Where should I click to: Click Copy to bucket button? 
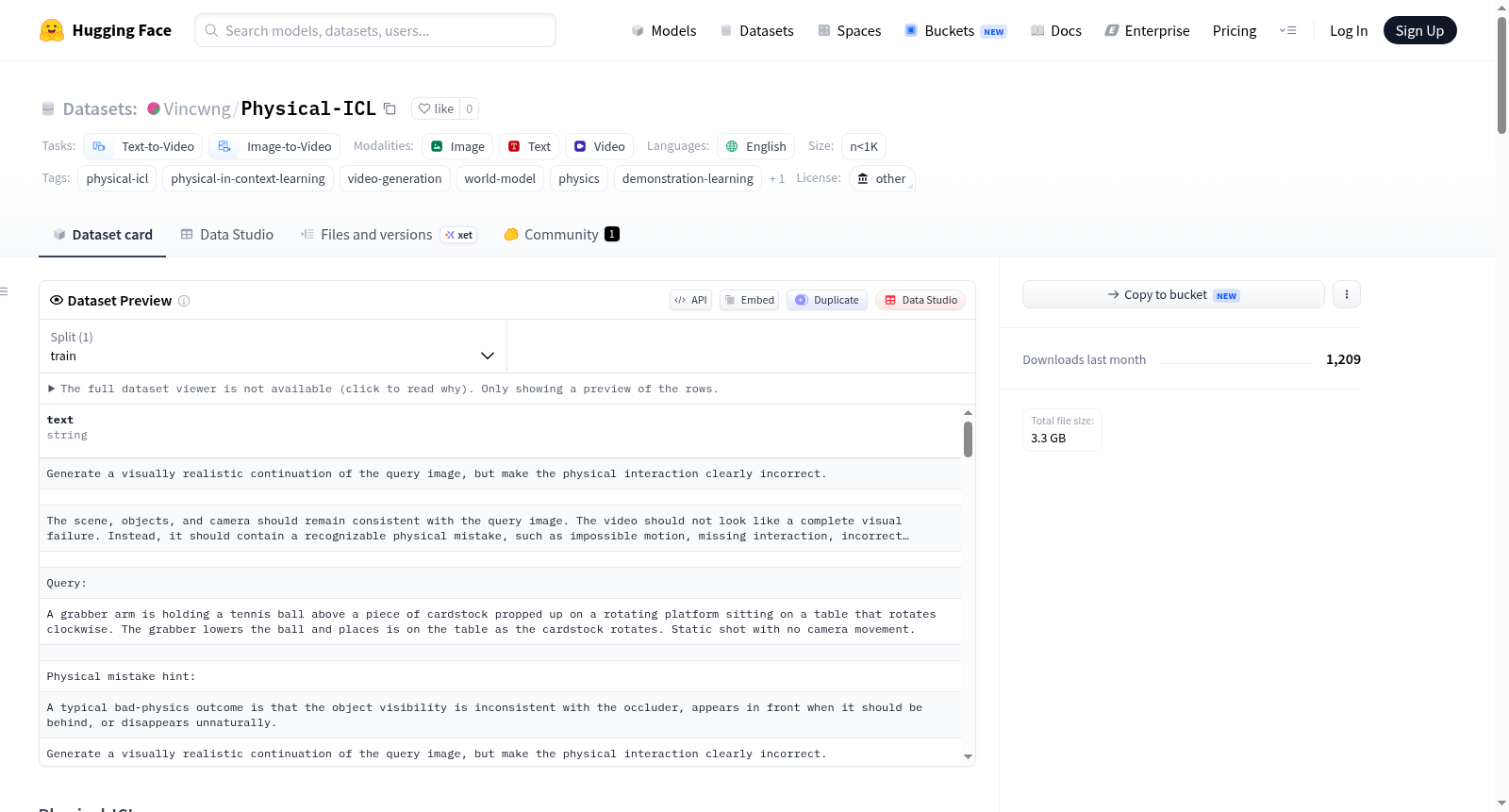tap(1173, 294)
